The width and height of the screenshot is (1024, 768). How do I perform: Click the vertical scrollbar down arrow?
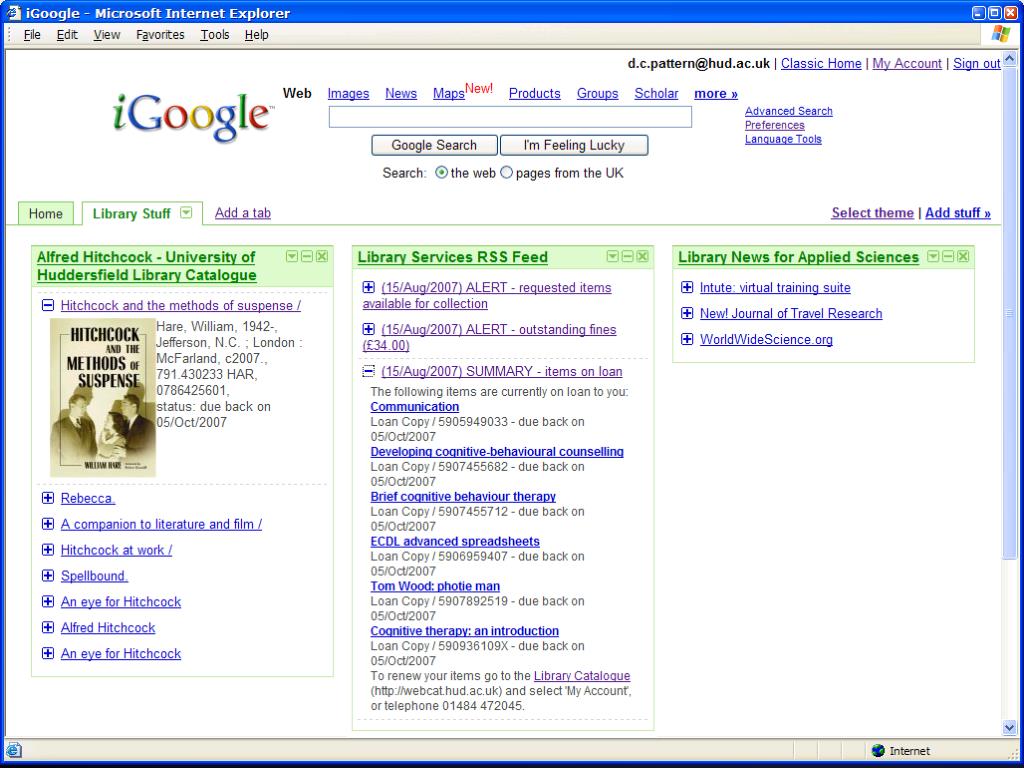1010,728
